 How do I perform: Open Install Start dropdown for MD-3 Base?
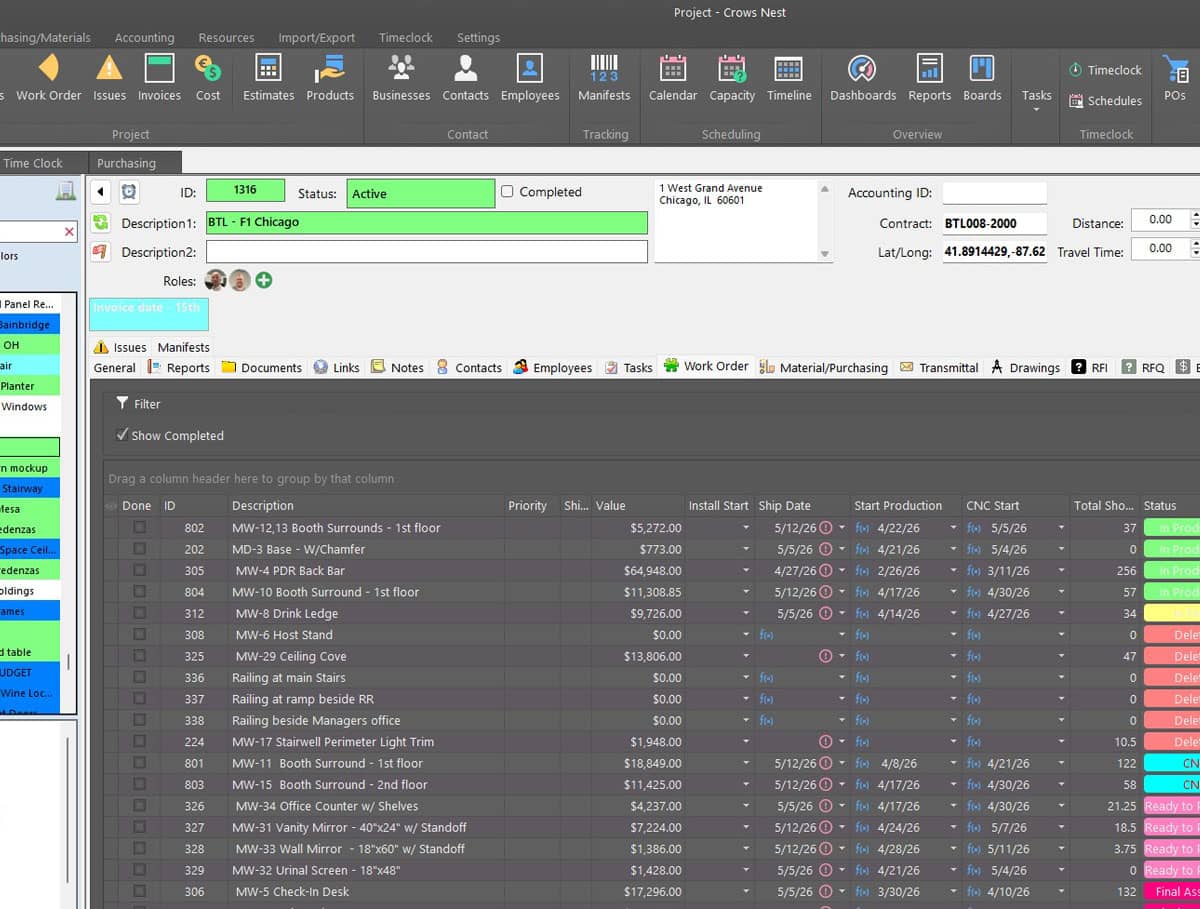tap(745, 550)
